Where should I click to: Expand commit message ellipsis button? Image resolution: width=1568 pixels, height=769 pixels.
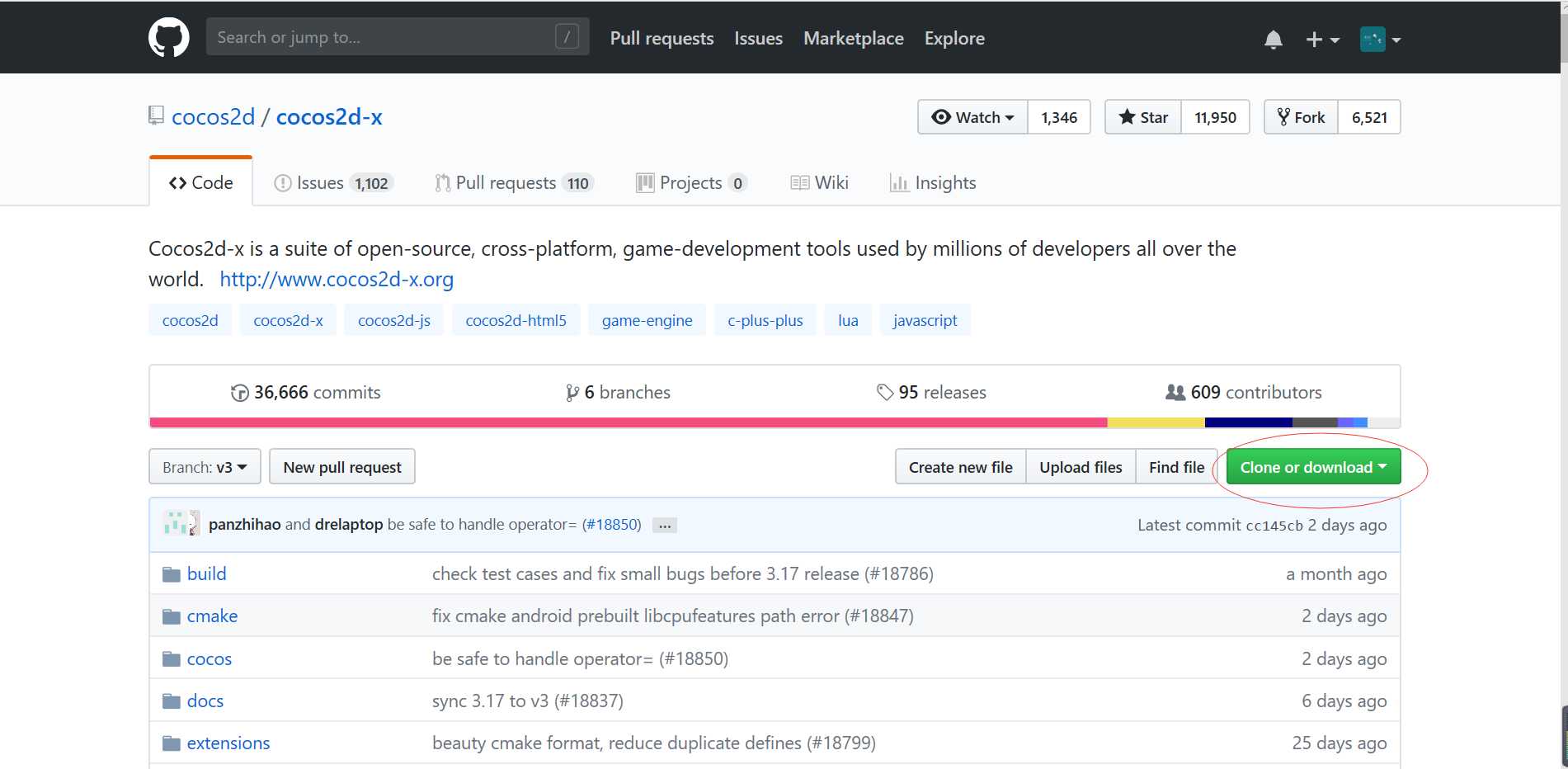[x=665, y=526]
